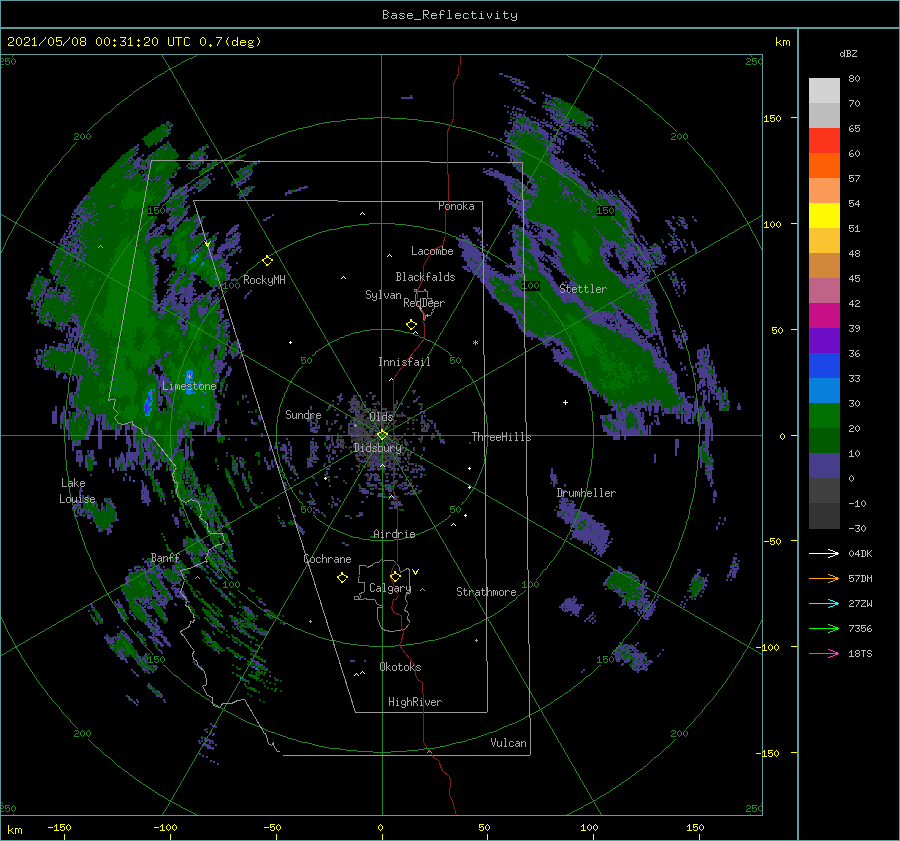900x841 pixels.
Task: Pick the pink 45 dBZ legend color
Action: (x=824, y=291)
